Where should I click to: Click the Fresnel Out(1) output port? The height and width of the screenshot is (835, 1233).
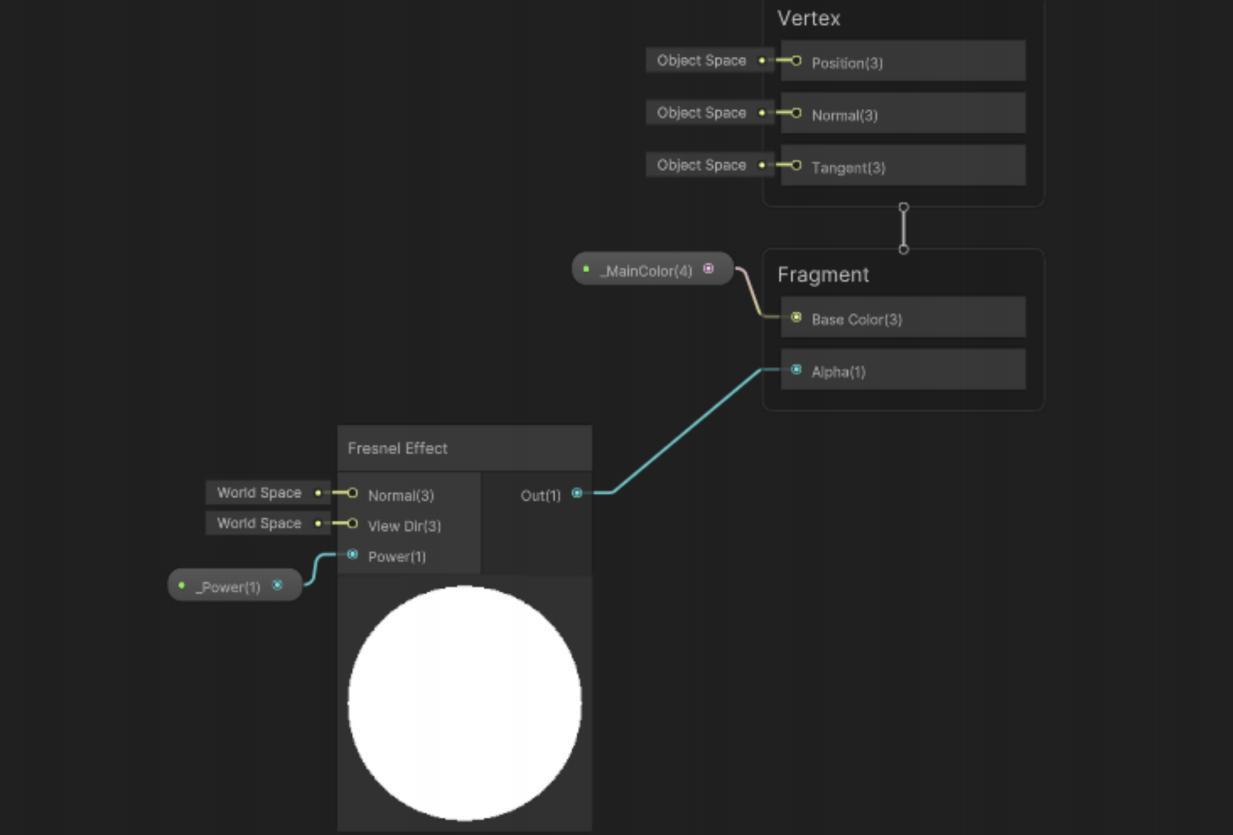[577, 493]
